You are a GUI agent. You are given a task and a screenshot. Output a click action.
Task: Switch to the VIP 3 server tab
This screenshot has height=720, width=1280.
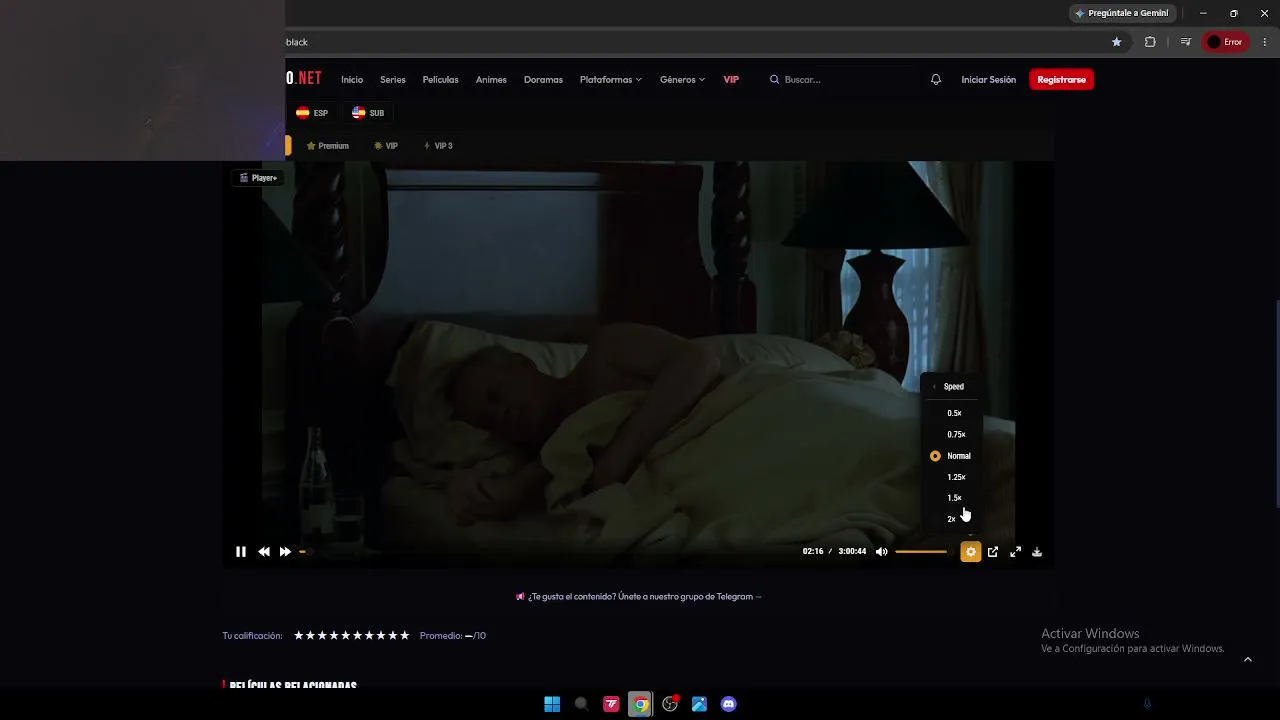tap(438, 146)
